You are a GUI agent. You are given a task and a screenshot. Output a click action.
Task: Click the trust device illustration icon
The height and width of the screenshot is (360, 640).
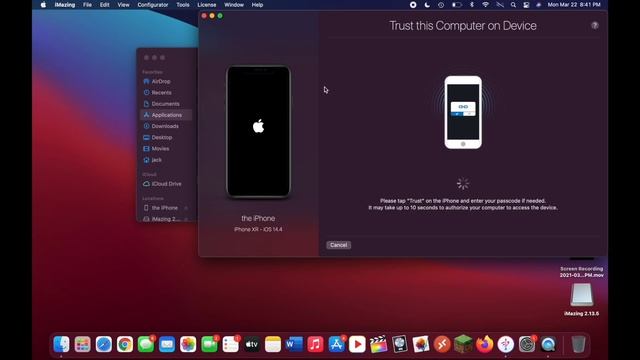pyautogui.click(x=463, y=112)
